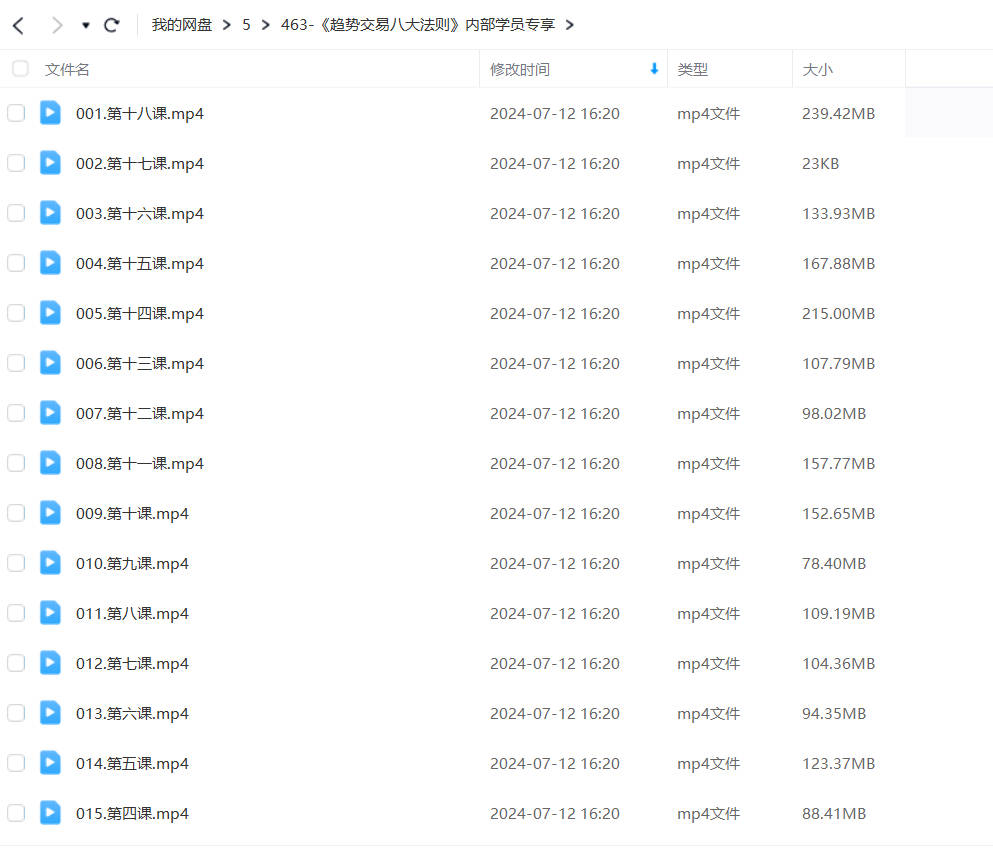The width and height of the screenshot is (993, 866).
Task: Click size value 239.42MB
Action: point(838,114)
